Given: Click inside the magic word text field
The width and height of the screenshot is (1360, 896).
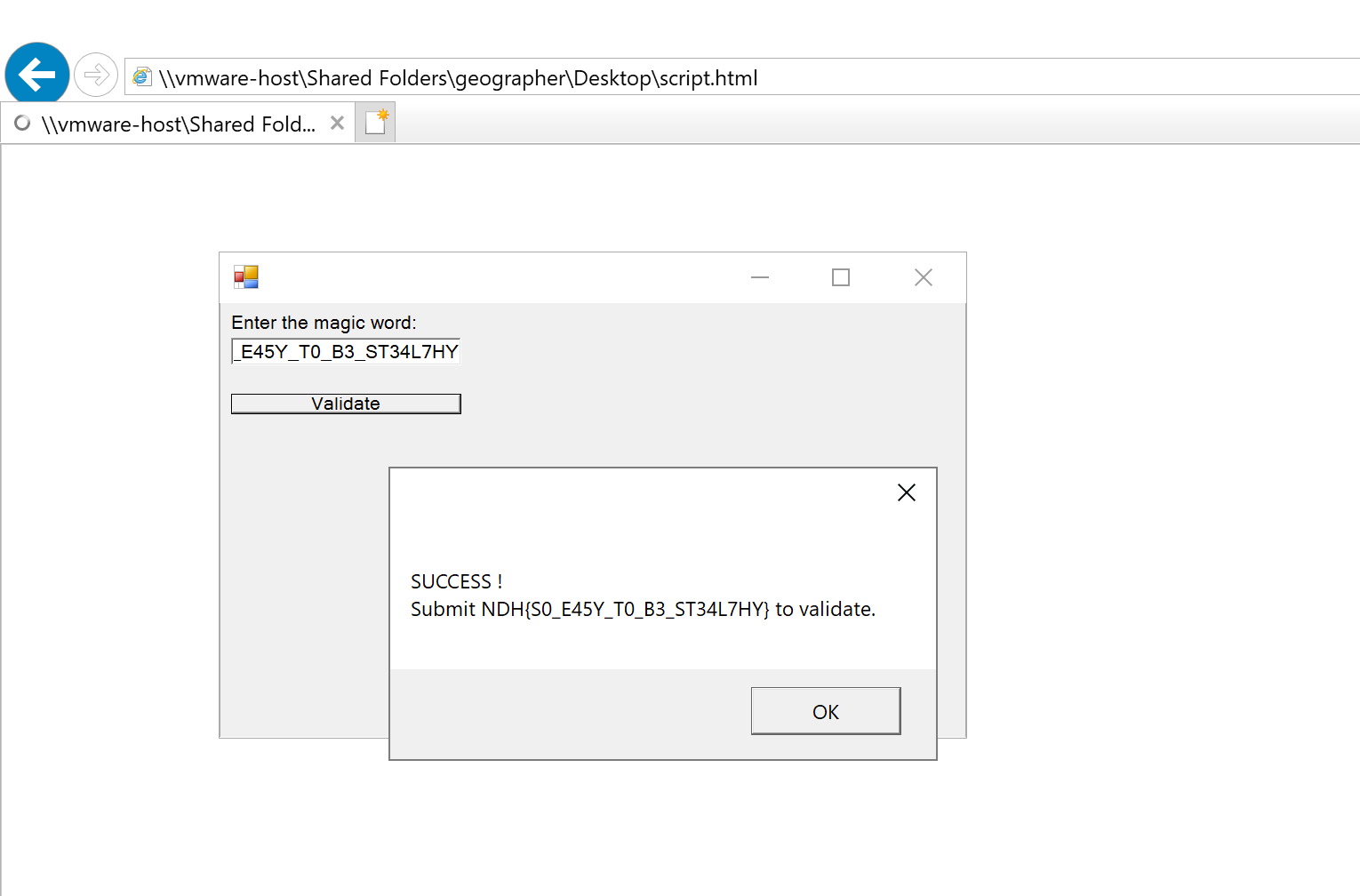Looking at the screenshot, I should [346, 352].
